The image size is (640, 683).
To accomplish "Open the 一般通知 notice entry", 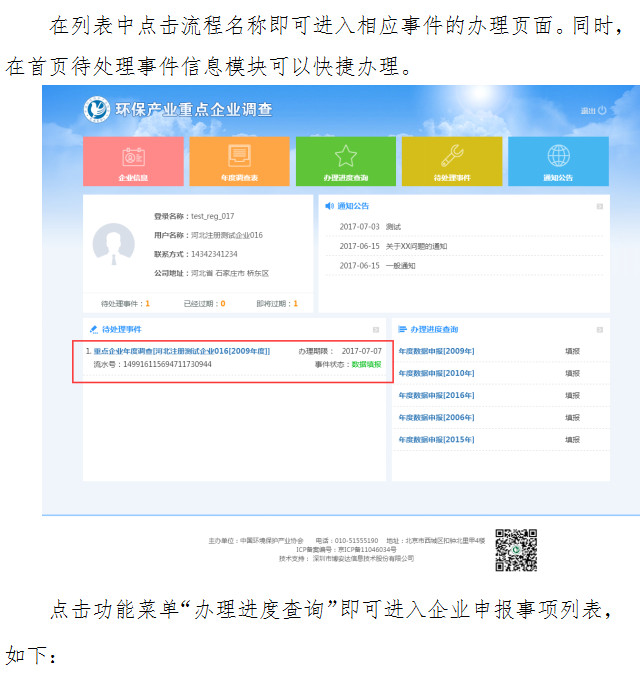I will click(x=400, y=265).
